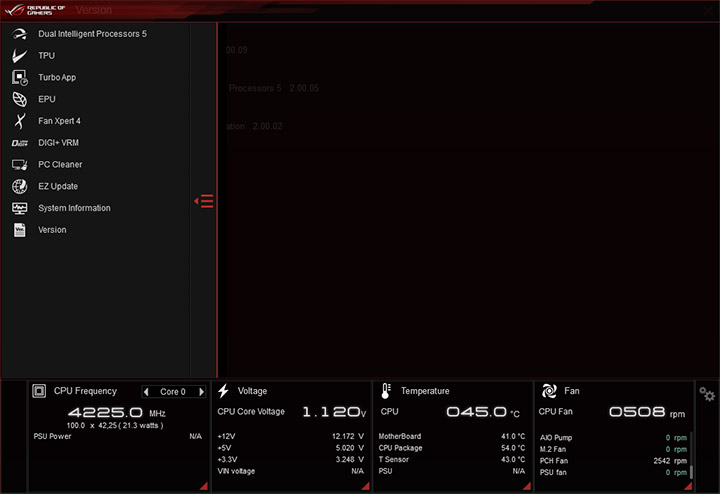Click the VIN voltage row
The width and height of the screenshot is (720, 494).
click(x=291, y=471)
